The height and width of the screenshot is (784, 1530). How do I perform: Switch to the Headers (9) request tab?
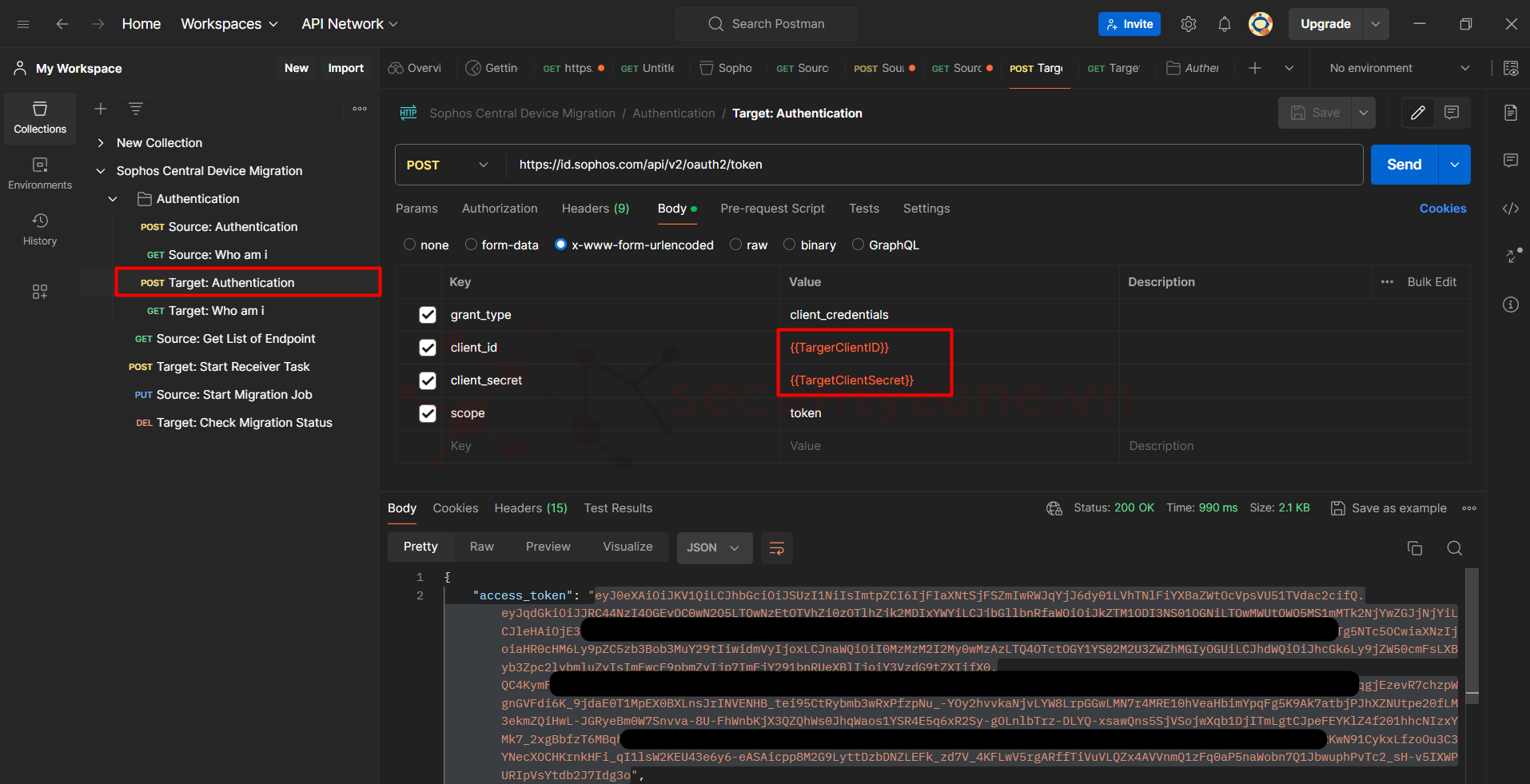(x=596, y=209)
